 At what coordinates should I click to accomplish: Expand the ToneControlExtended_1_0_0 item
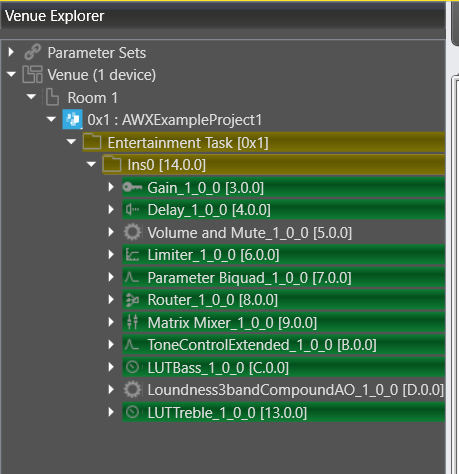(111, 344)
